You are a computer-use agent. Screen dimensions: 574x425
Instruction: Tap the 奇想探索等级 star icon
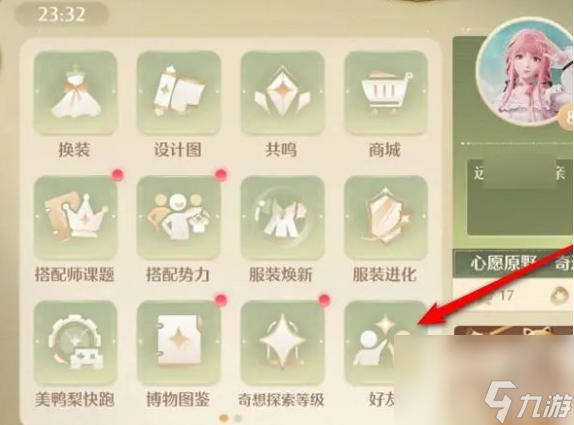(x=282, y=342)
